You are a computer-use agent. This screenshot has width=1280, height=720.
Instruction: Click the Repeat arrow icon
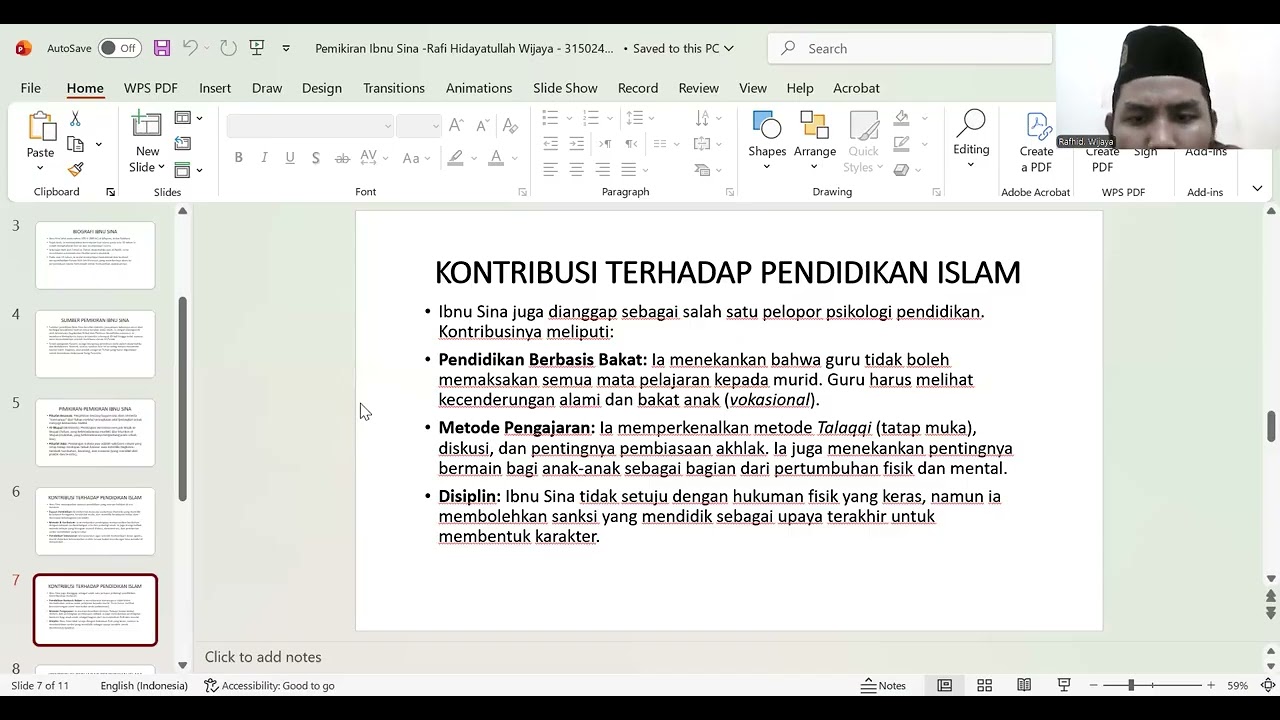coord(228,48)
